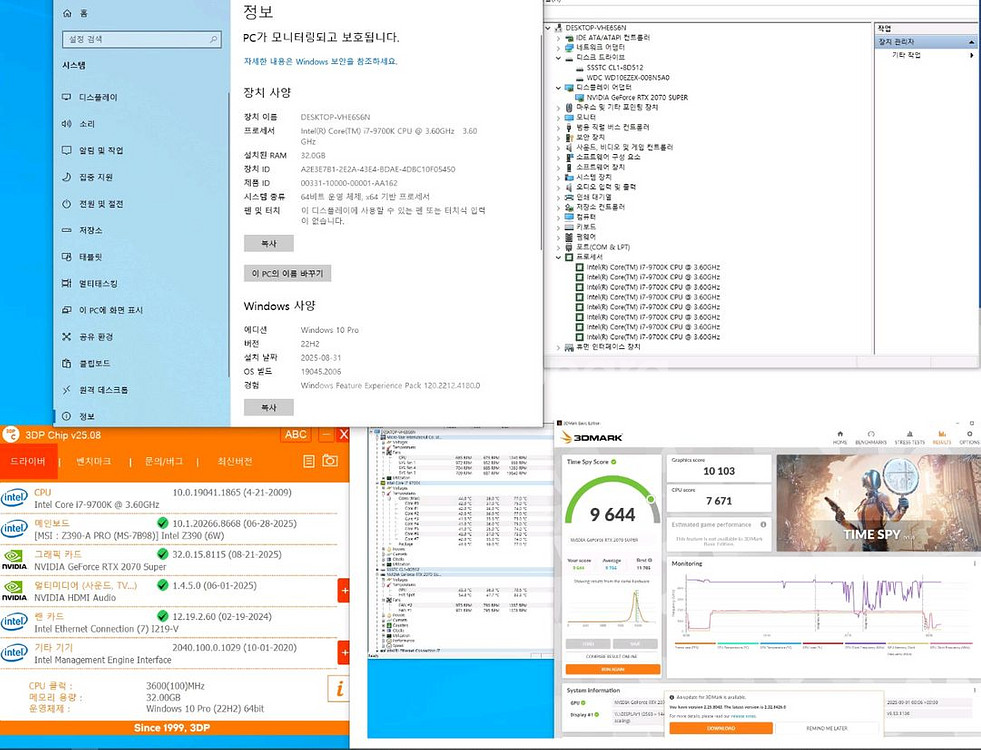Expand IDE ATA/ATAPI 컨트롤러 node
The height and width of the screenshot is (750, 981).
[x=558, y=38]
